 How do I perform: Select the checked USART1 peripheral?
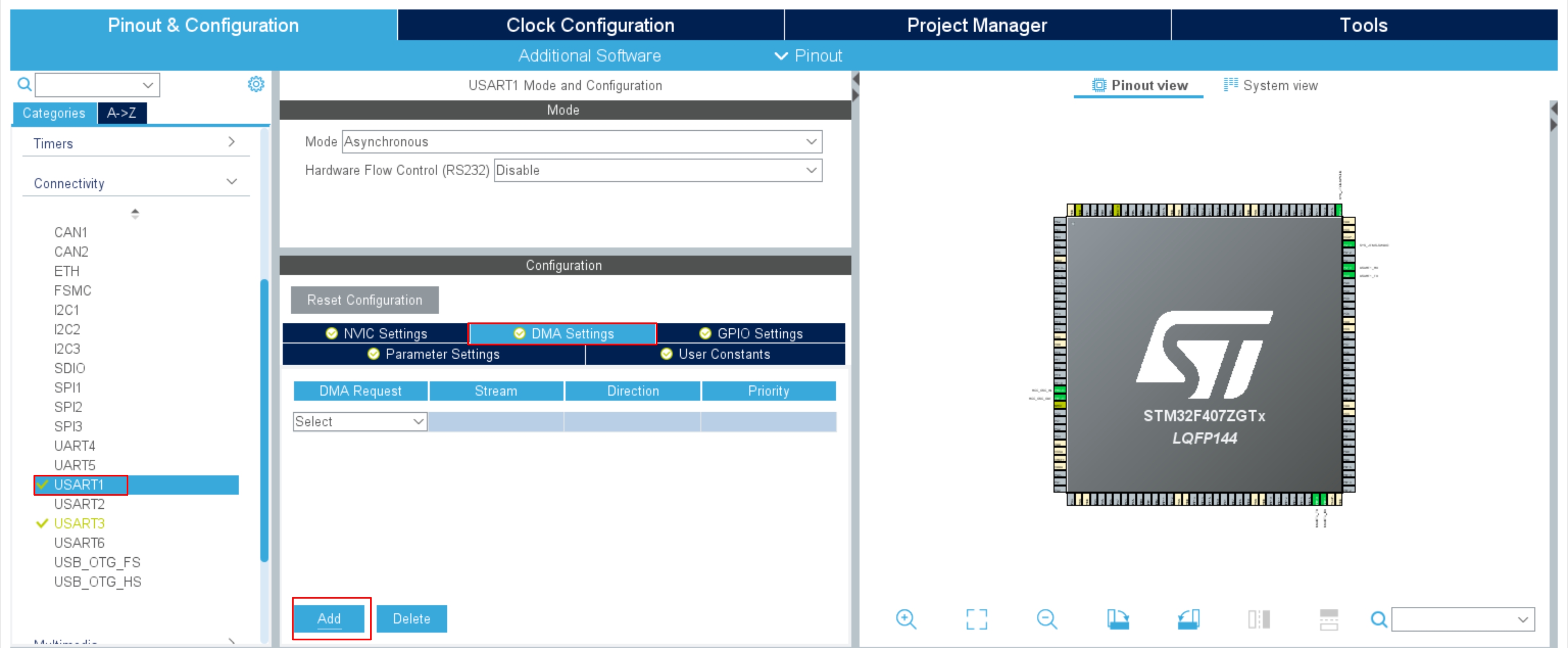79,485
